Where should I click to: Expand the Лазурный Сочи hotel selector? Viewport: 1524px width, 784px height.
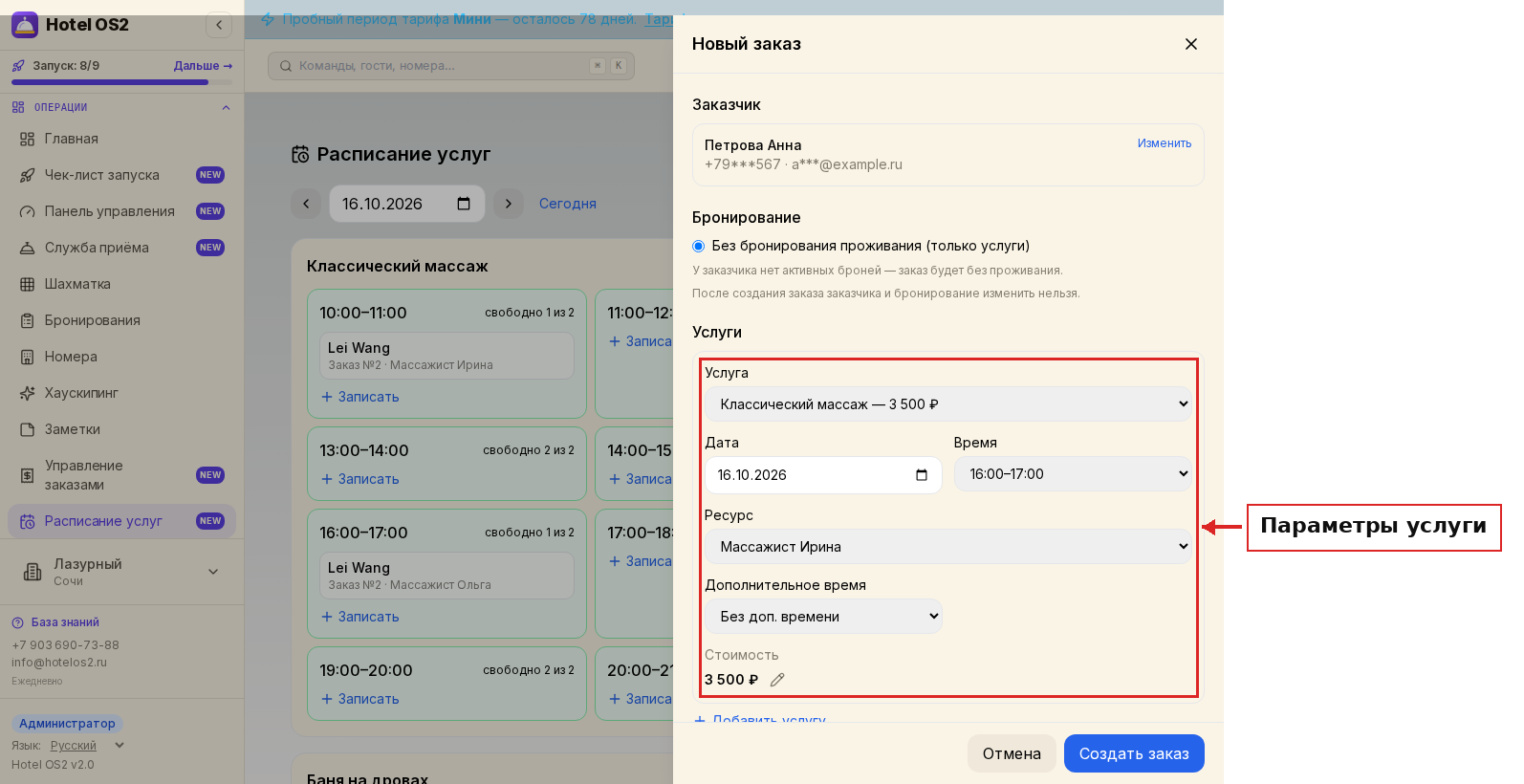(122, 572)
